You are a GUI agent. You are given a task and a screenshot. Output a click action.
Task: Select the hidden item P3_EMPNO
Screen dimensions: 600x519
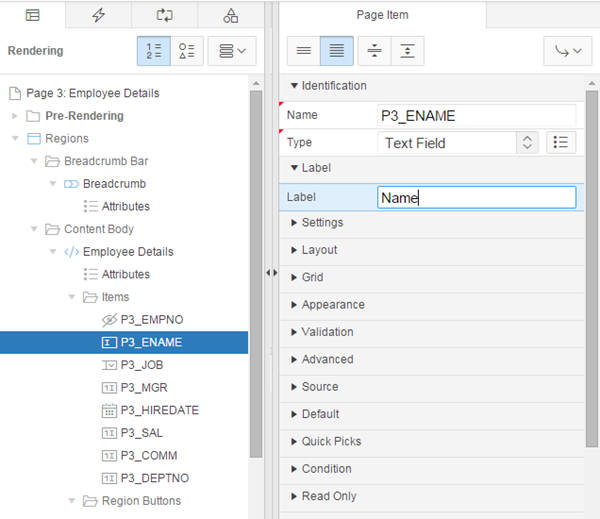click(152, 320)
